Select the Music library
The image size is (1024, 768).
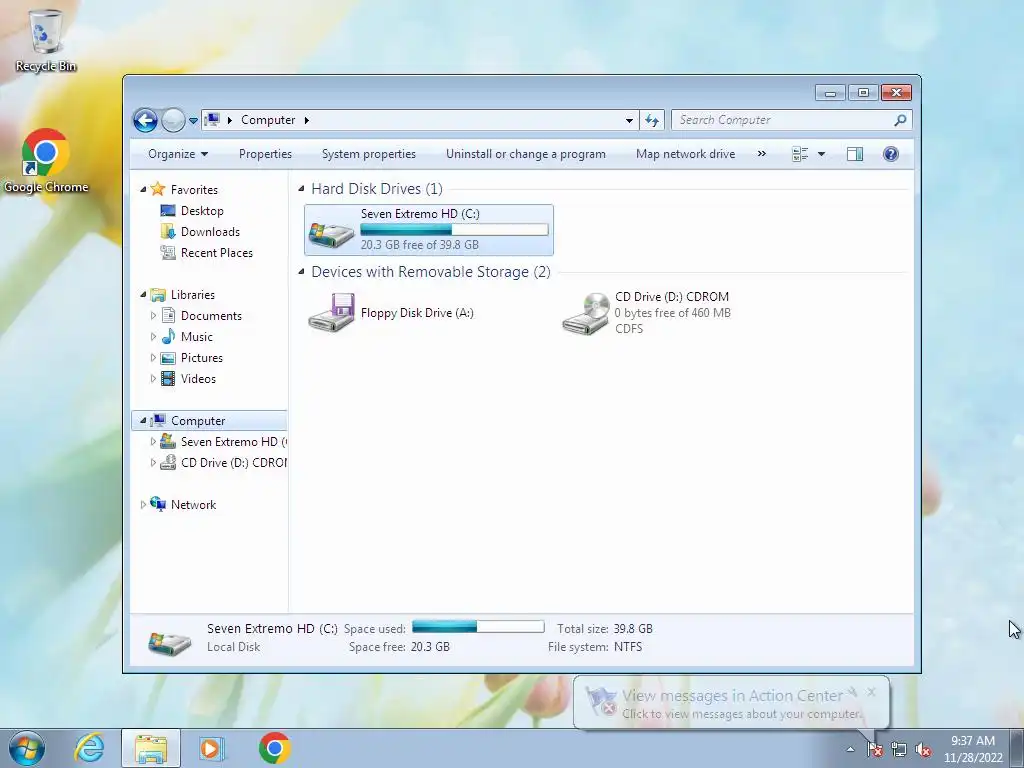[x=197, y=337]
